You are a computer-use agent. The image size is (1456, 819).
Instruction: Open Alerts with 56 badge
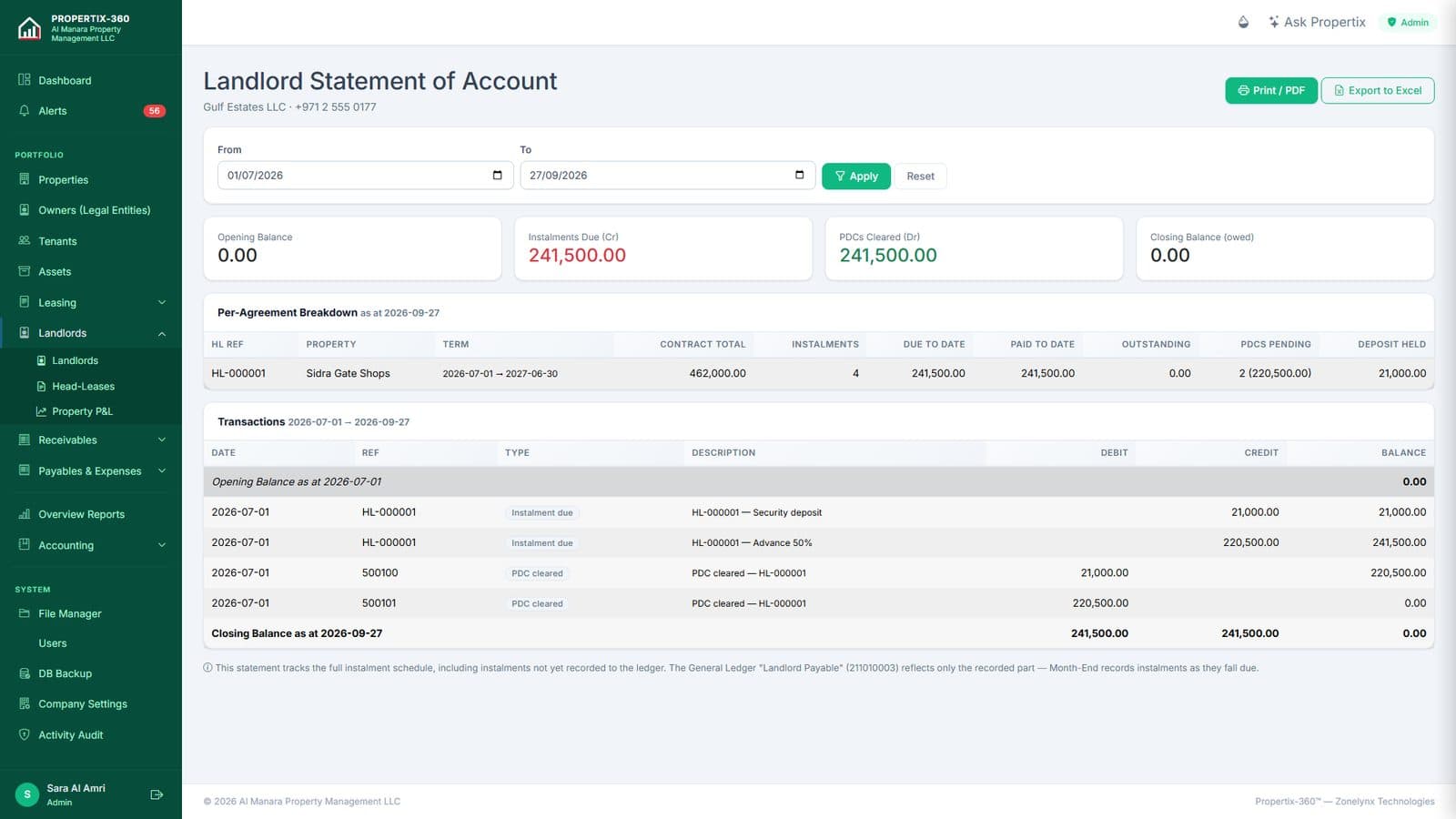(x=91, y=111)
